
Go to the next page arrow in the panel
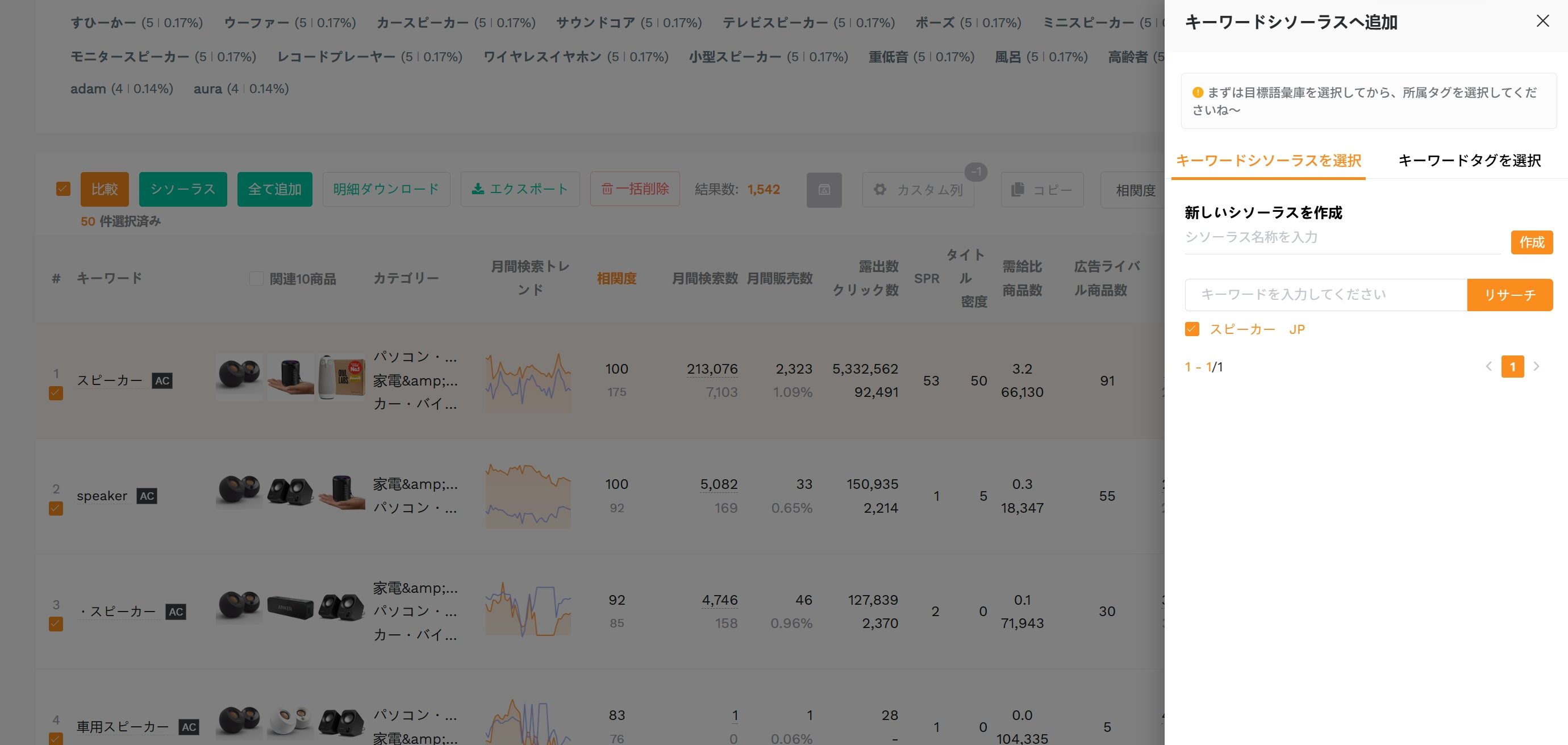click(x=1536, y=367)
